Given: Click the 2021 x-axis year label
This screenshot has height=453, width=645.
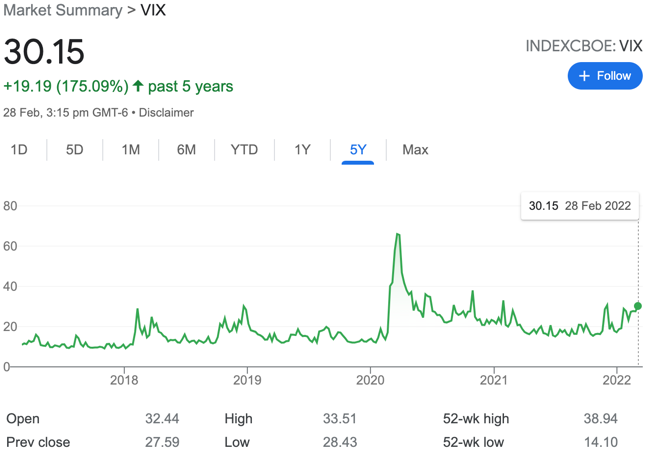Looking at the screenshot, I should point(494,380).
